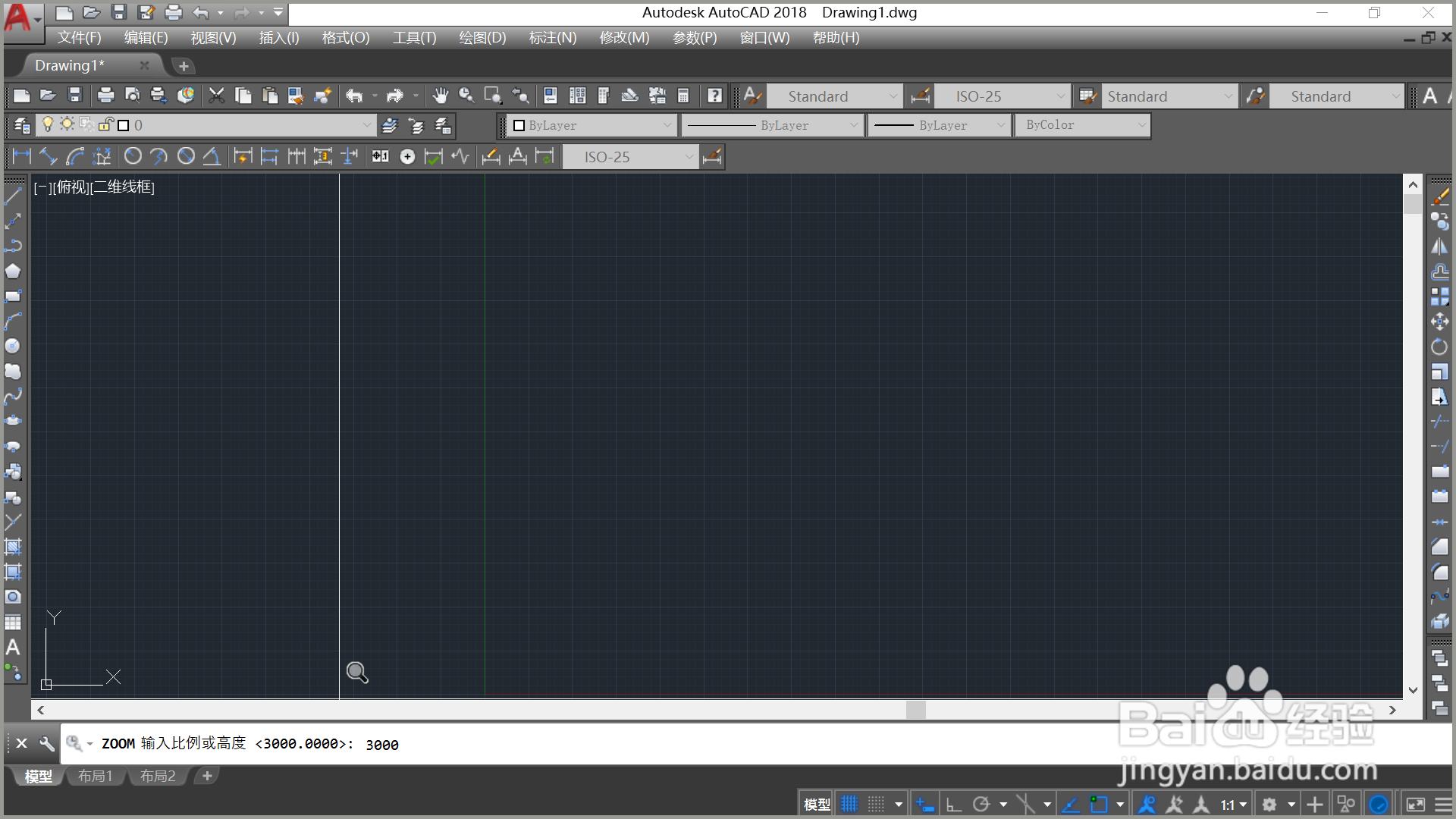1456x819 pixels.
Task: Add a new drawing tab
Action: tap(184, 66)
